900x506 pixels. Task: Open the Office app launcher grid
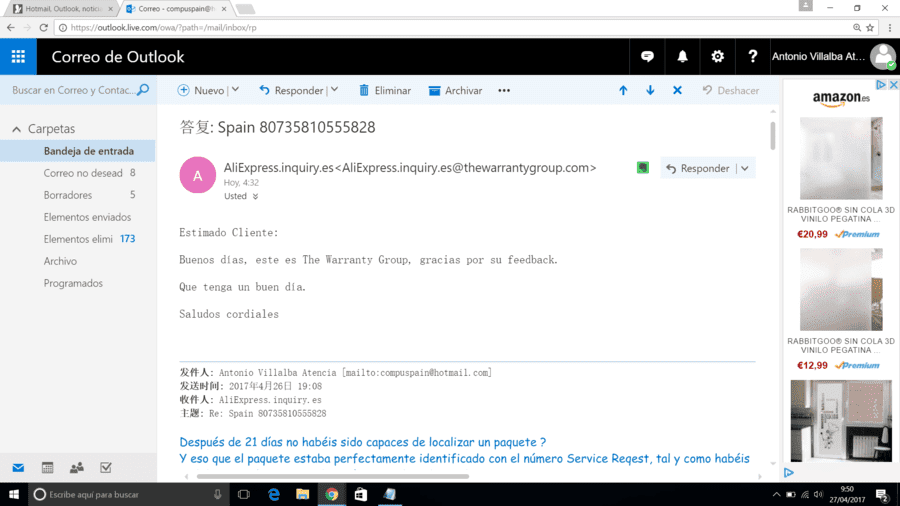pyautogui.click(x=18, y=56)
